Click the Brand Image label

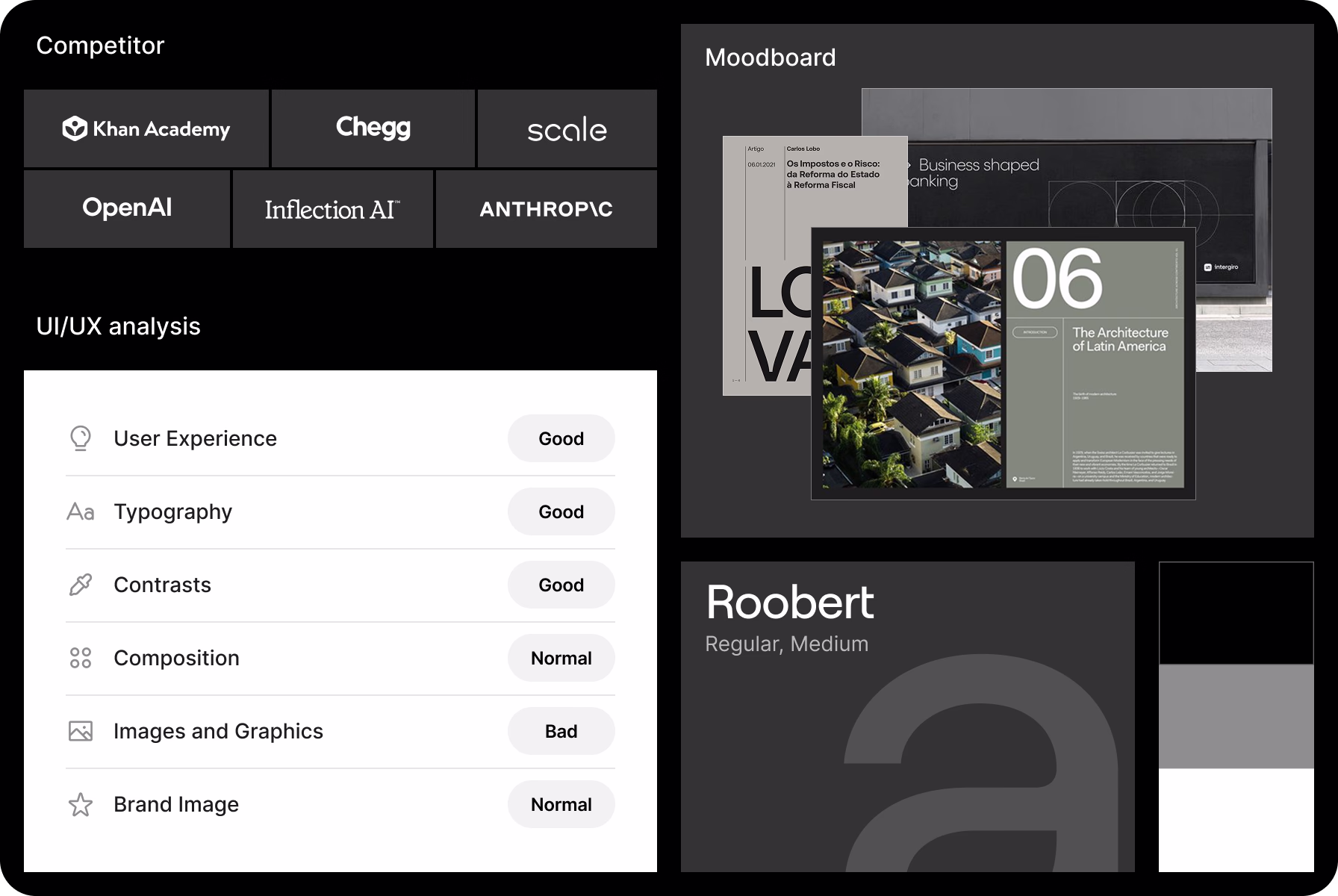pos(176,804)
